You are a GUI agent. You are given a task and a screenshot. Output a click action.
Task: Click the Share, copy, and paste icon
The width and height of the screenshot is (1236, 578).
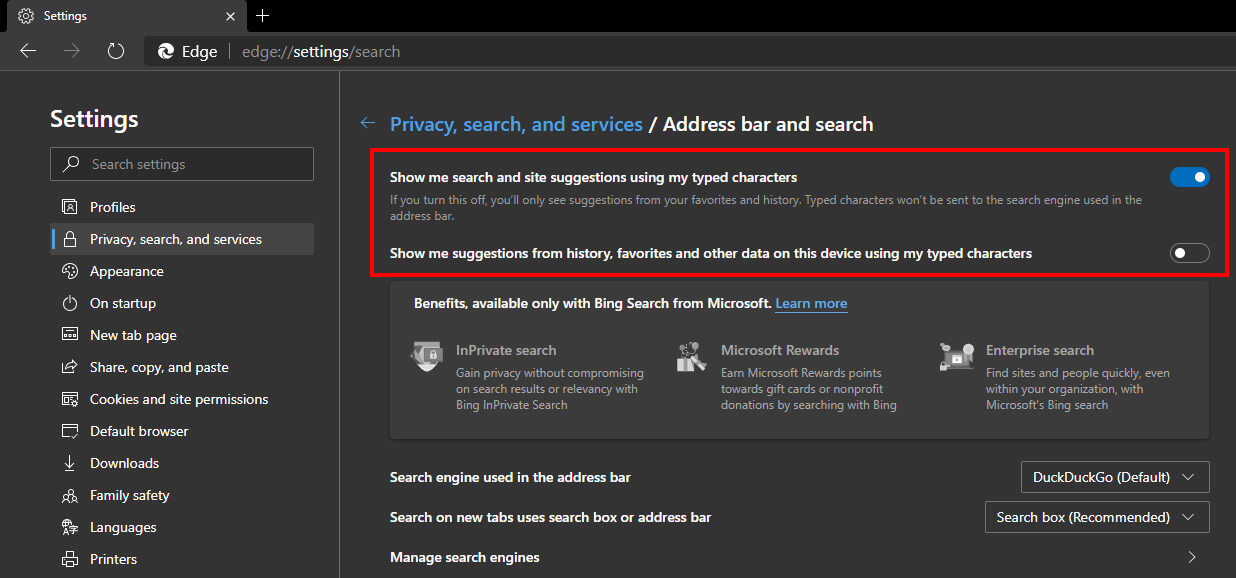tap(70, 367)
